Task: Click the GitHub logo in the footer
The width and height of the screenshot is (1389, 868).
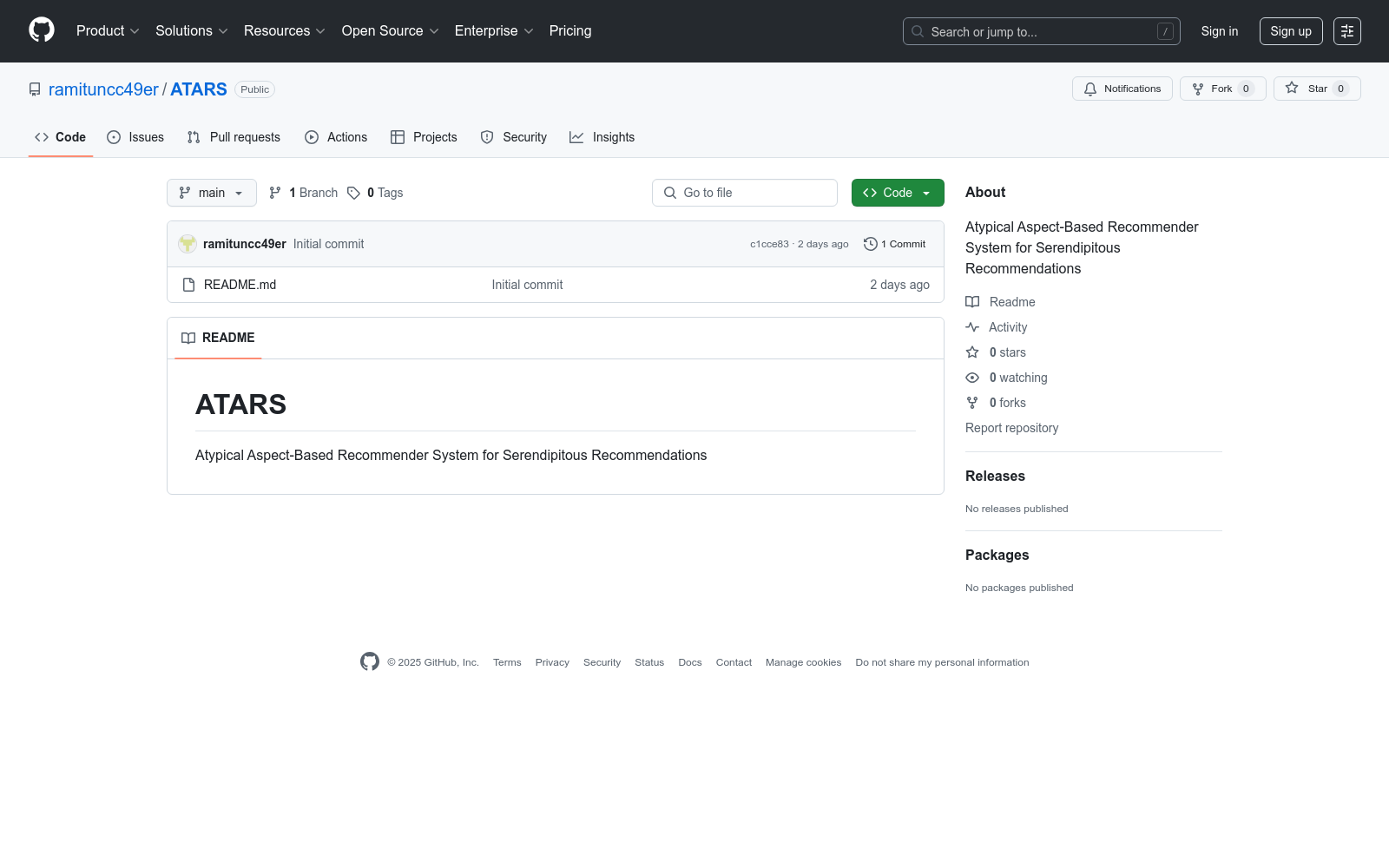Action: 370,661
